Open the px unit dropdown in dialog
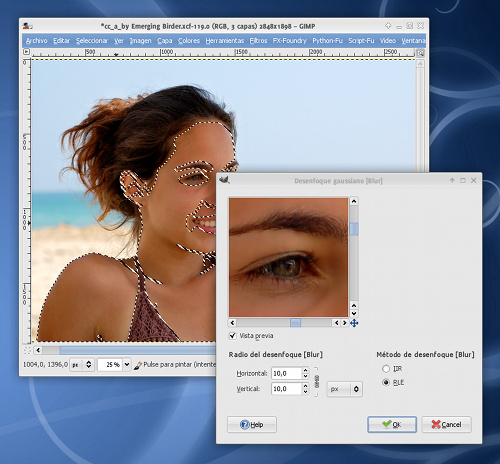Image resolution: width=500 pixels, height=464 pixels. coord(344,389)
